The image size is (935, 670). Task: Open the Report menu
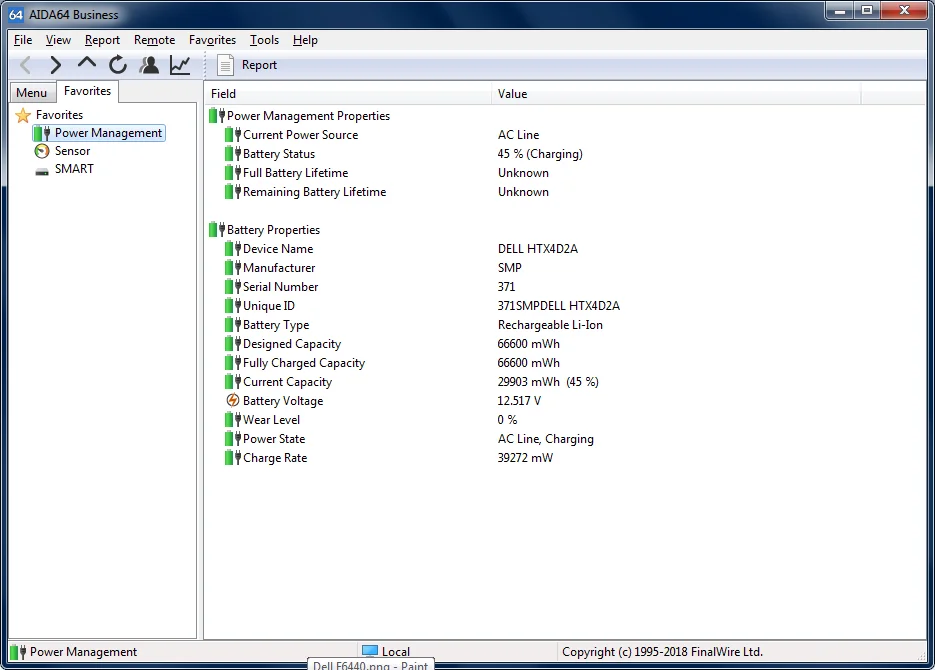(102, 40)
